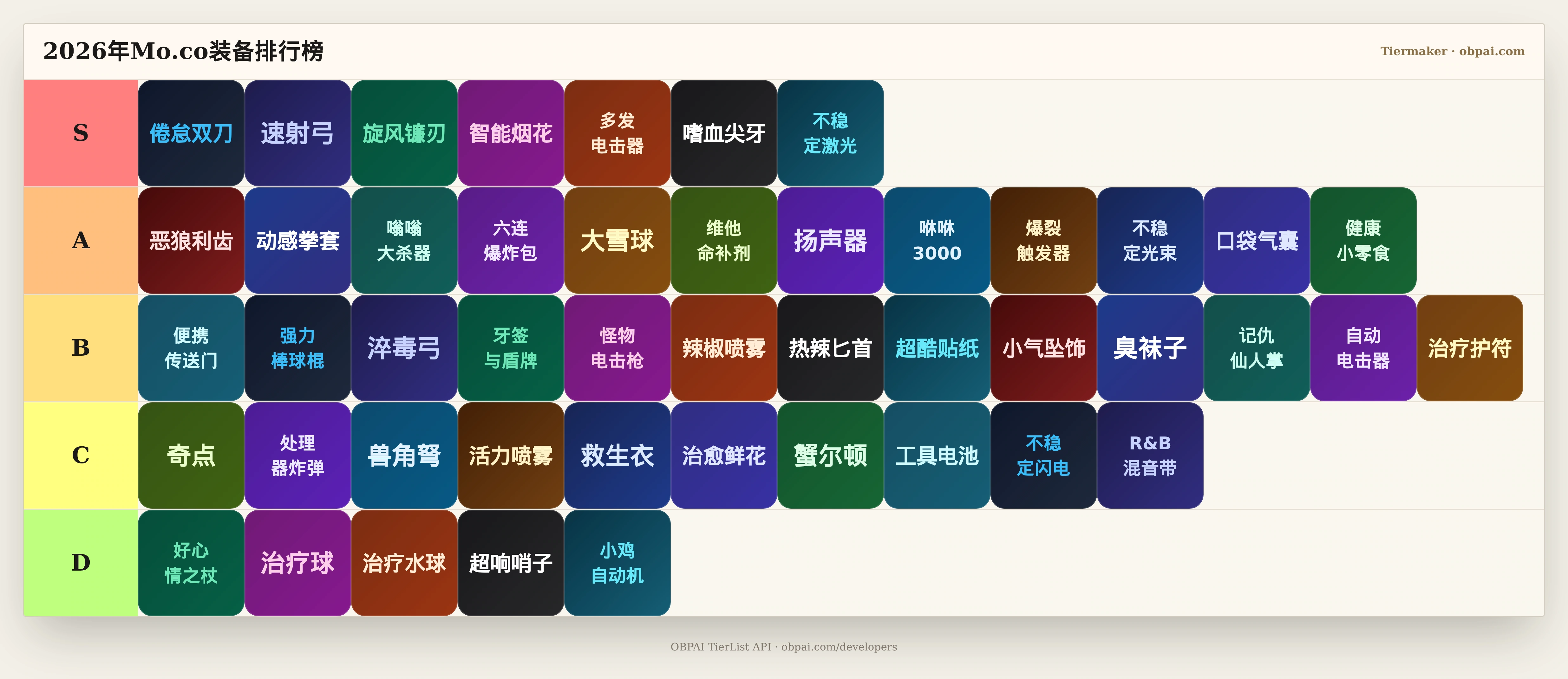The image size is (1568, 679).
Task: Select the 动感拳套 tile
Action: [298, 241]
